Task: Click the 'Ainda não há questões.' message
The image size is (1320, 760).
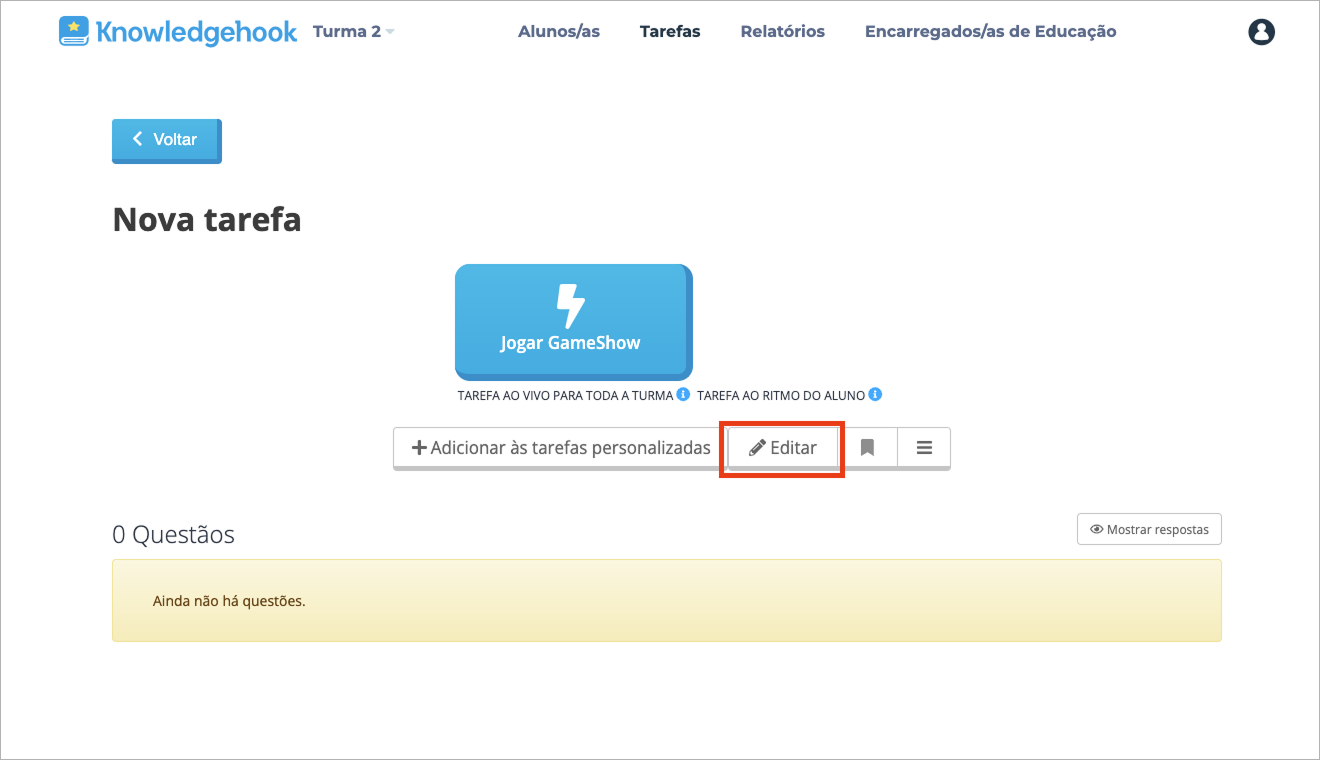Action: point(229,601)
